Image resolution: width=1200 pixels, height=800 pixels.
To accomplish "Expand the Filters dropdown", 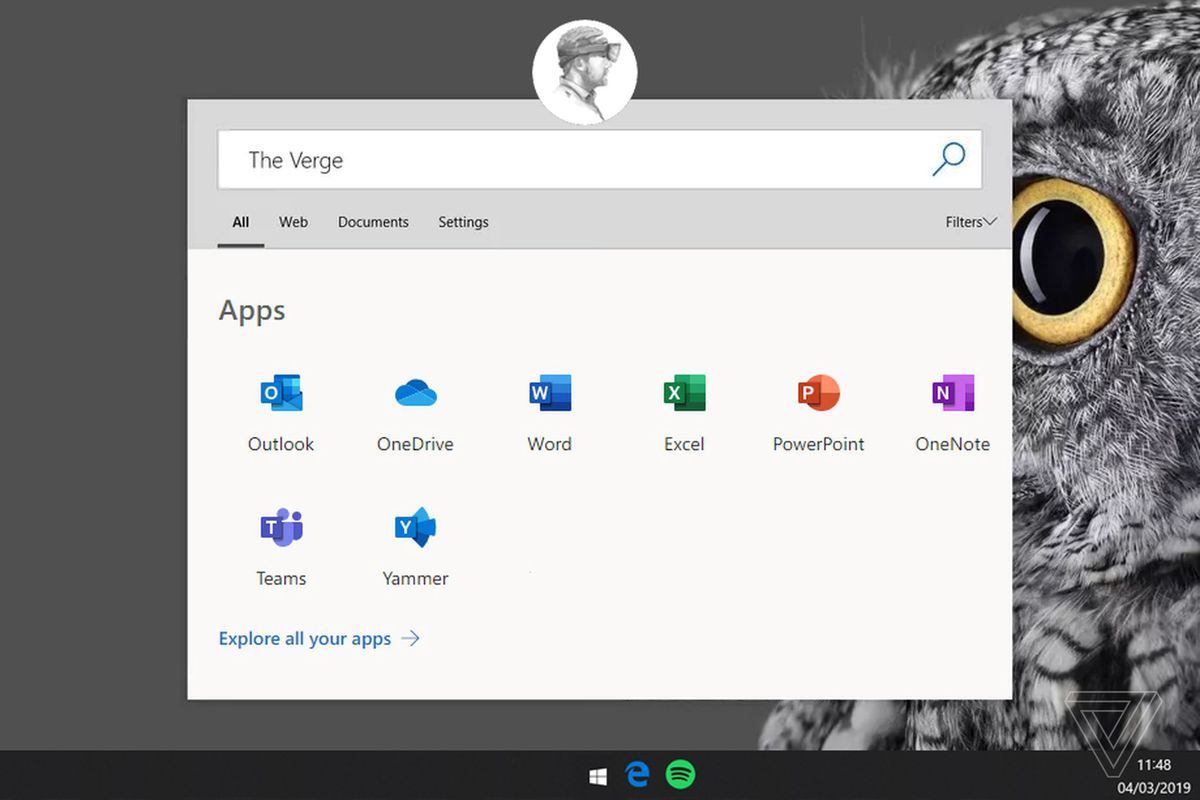I will pyautogui.click(x=969, y=222).
